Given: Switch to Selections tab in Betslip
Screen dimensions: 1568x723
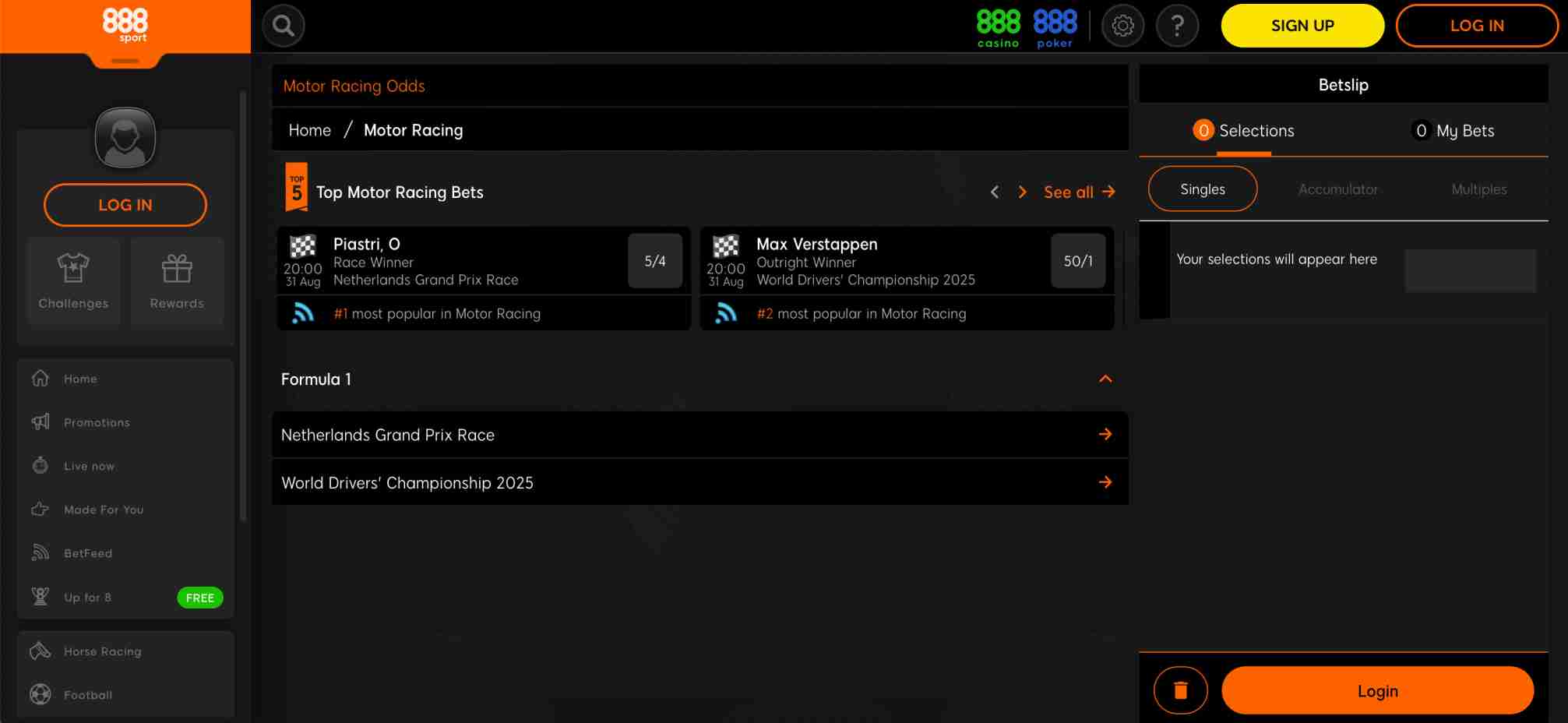Looking at the screenshot, I should (1244, 131).
